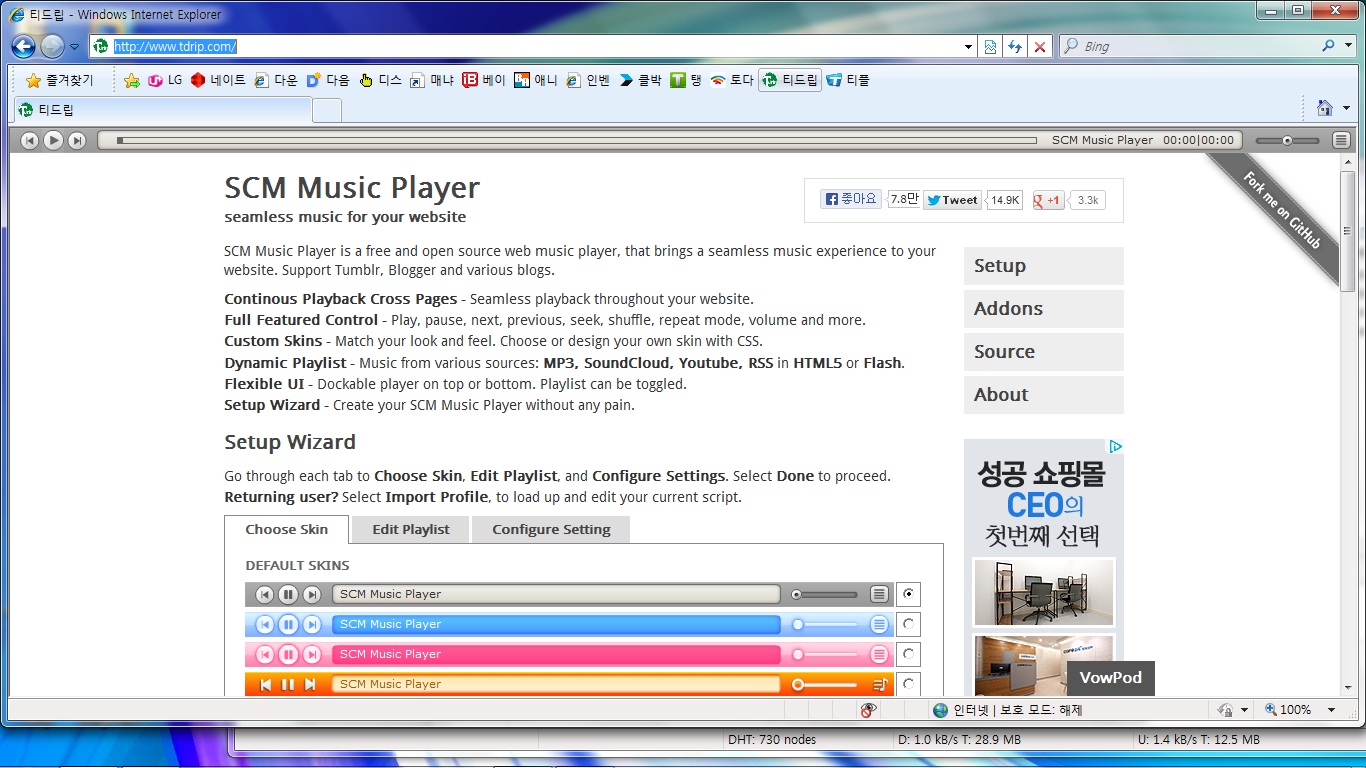This screenshot has width=1366, height=768.
Task: Open the zoom level 100% dropdown
Action: click(1331, 710)
